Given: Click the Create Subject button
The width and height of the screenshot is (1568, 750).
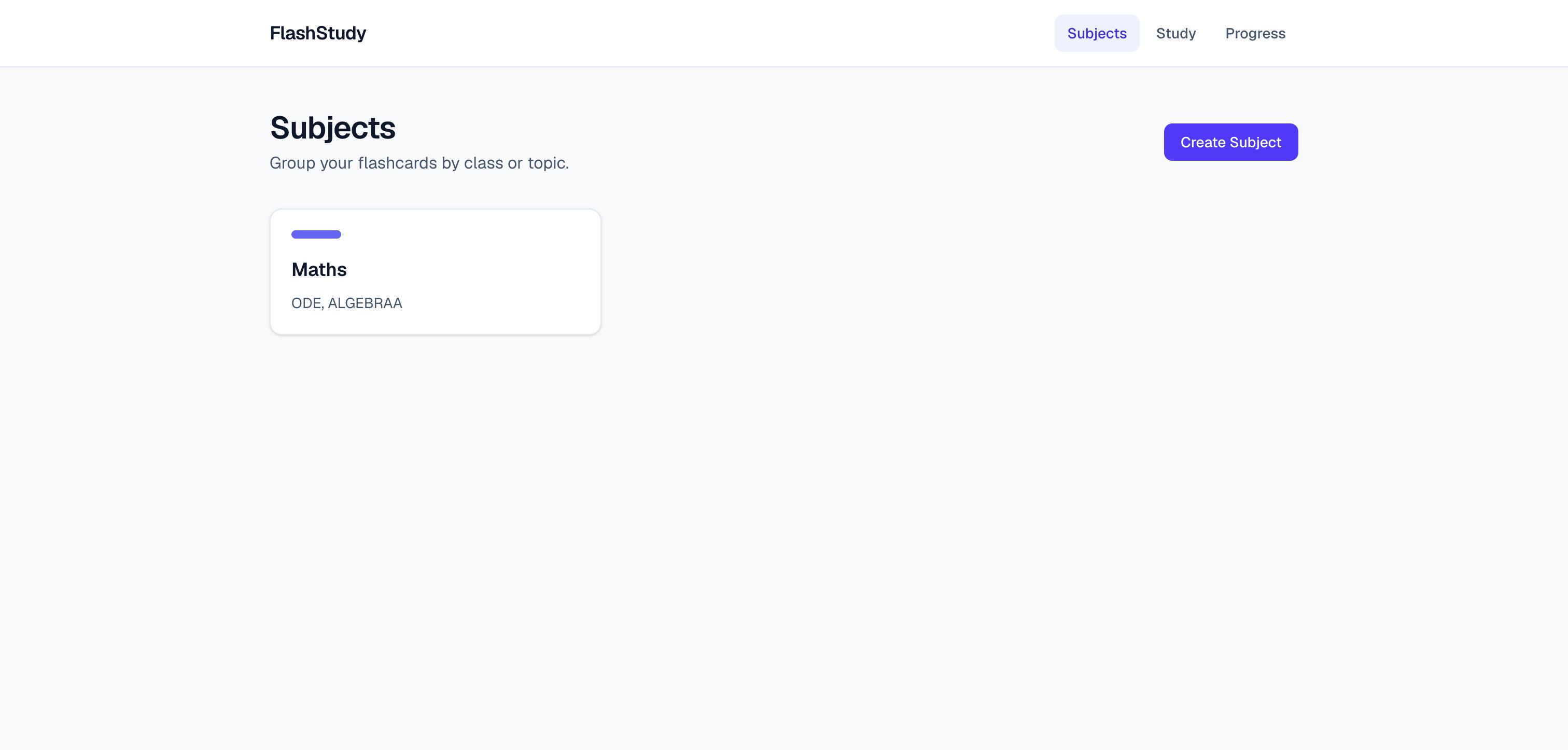Looking at the screenshot, I should click(x=1231, y=142).
